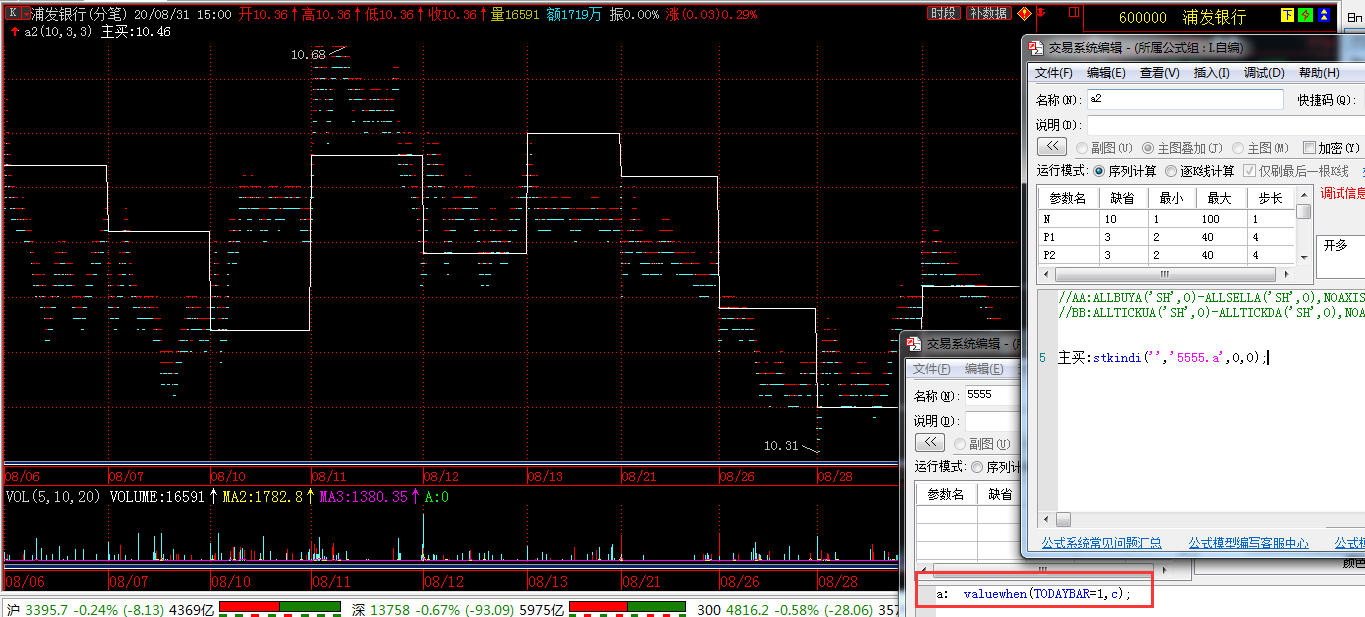Click the green lightning icon next to 浦发银行
The image size is (1365, 617).
pyautogui.click(x=1305, y=14)
